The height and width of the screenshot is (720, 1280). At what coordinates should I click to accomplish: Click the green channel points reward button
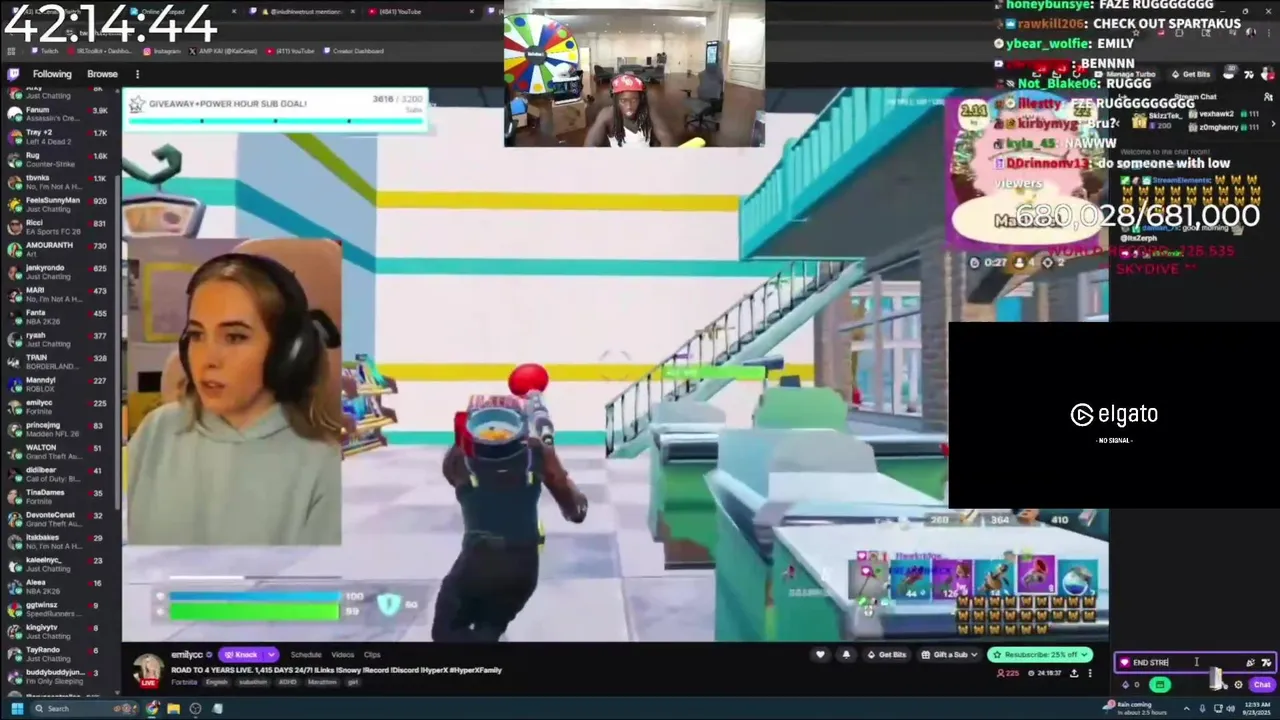point(1160,685)
